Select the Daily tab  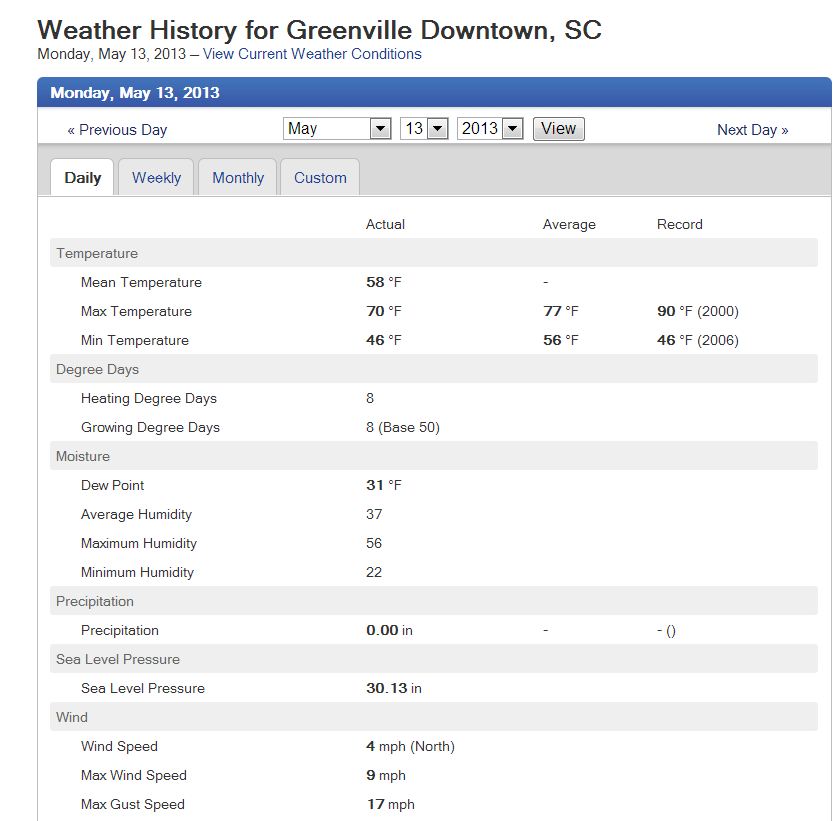pyautogui.click(x=83, y=178)
